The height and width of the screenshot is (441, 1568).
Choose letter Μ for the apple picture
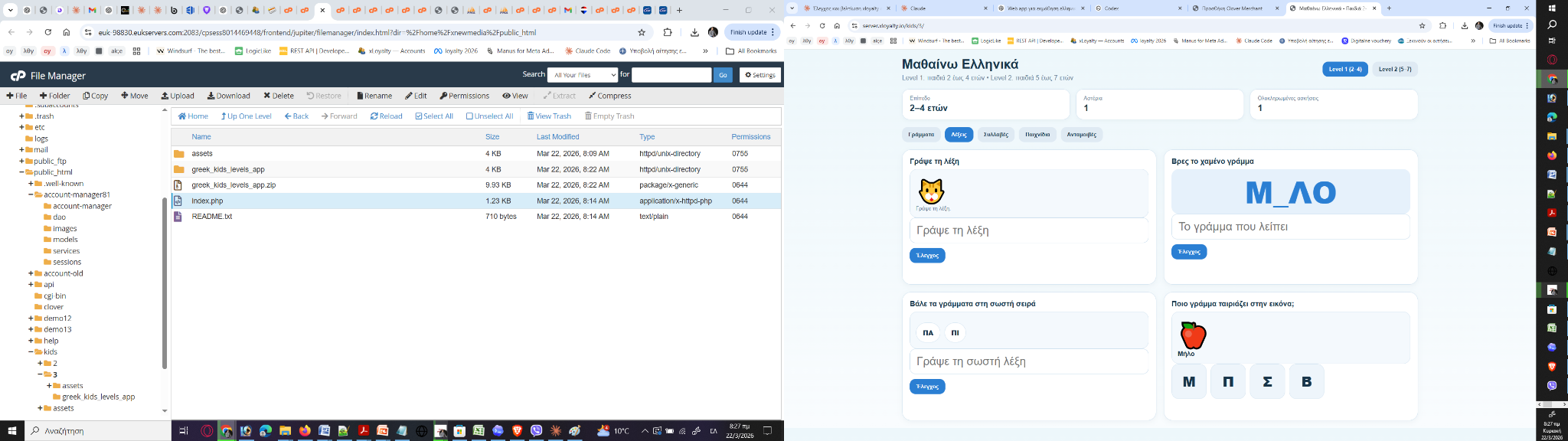(1189, 381)
